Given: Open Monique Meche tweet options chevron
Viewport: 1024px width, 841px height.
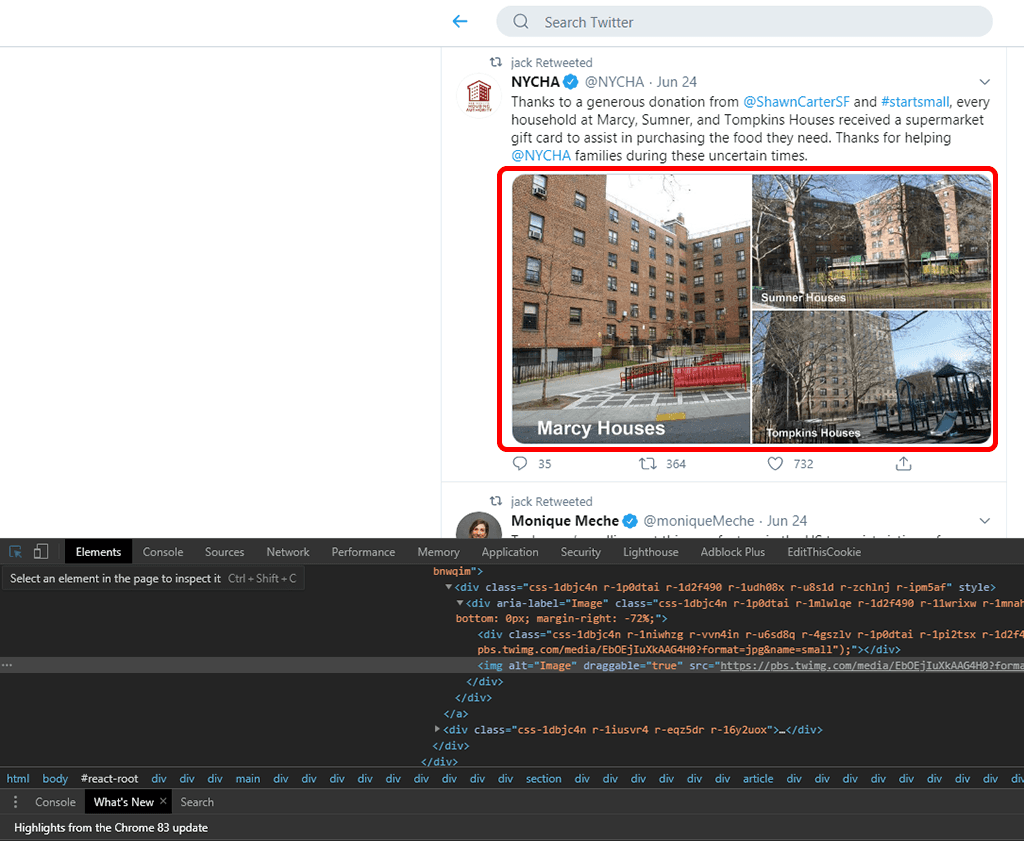Looking at the screenshot, I should click(984, 521).
